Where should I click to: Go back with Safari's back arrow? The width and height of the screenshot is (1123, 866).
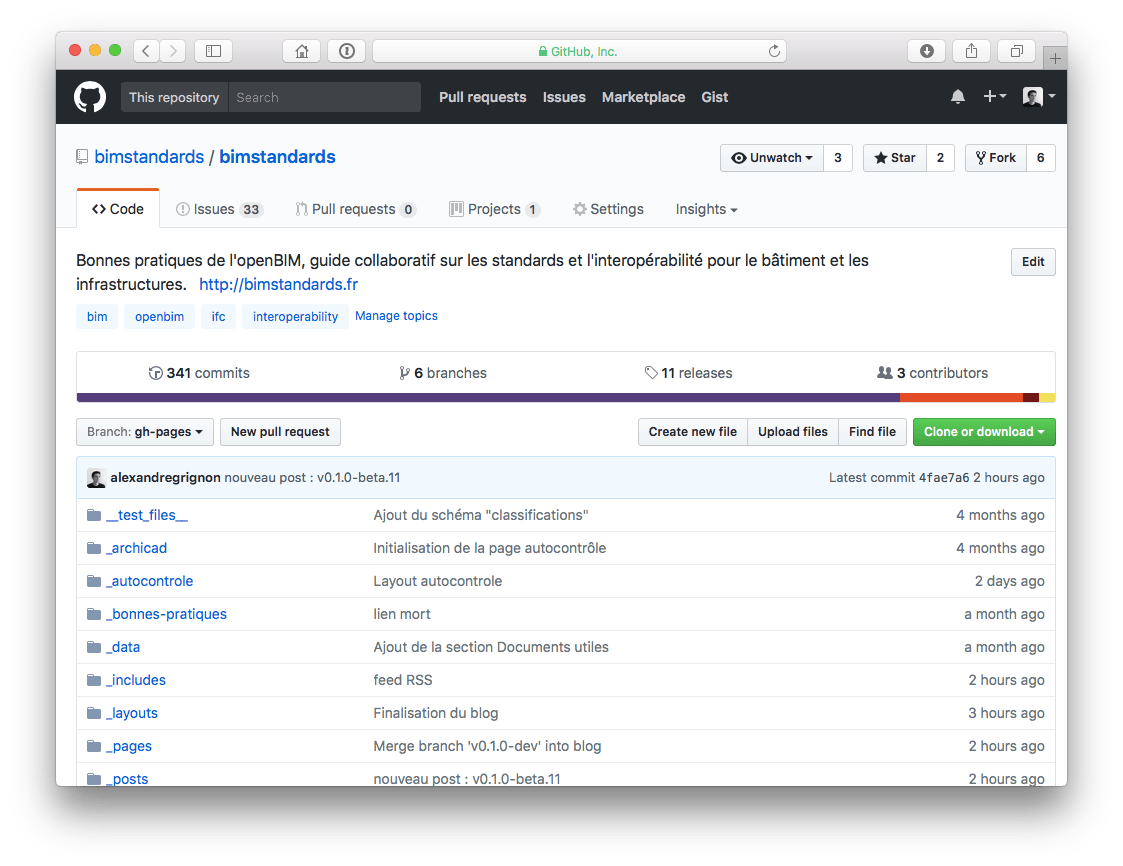point(146,51)
